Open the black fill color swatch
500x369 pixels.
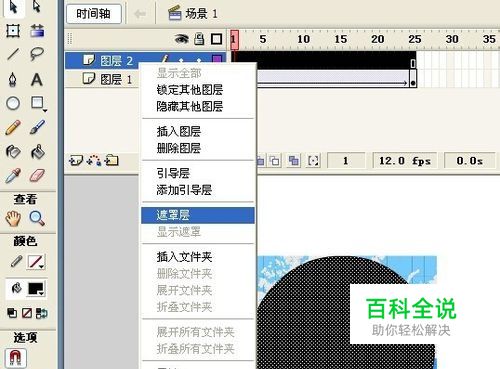(x=36, y=289)
